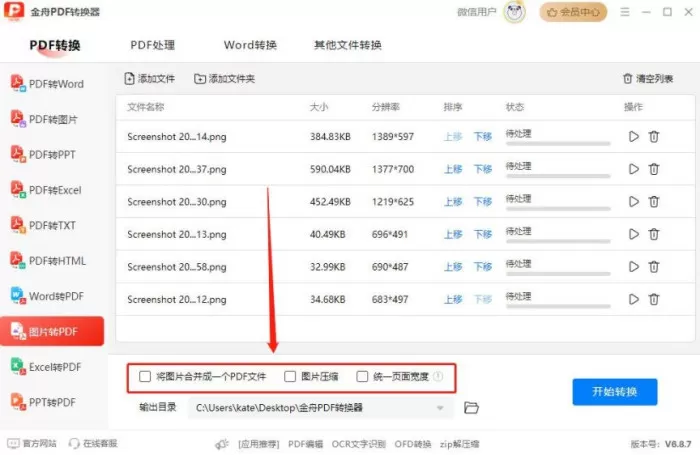This screenshot has width=700, height=455.
Task: Click the info icon beside 统一页面宽度
Action: (438, 376)
